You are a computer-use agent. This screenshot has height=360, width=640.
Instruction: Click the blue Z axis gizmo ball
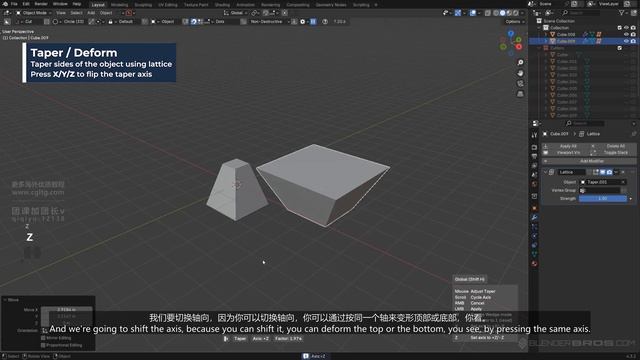coord(511,33)
